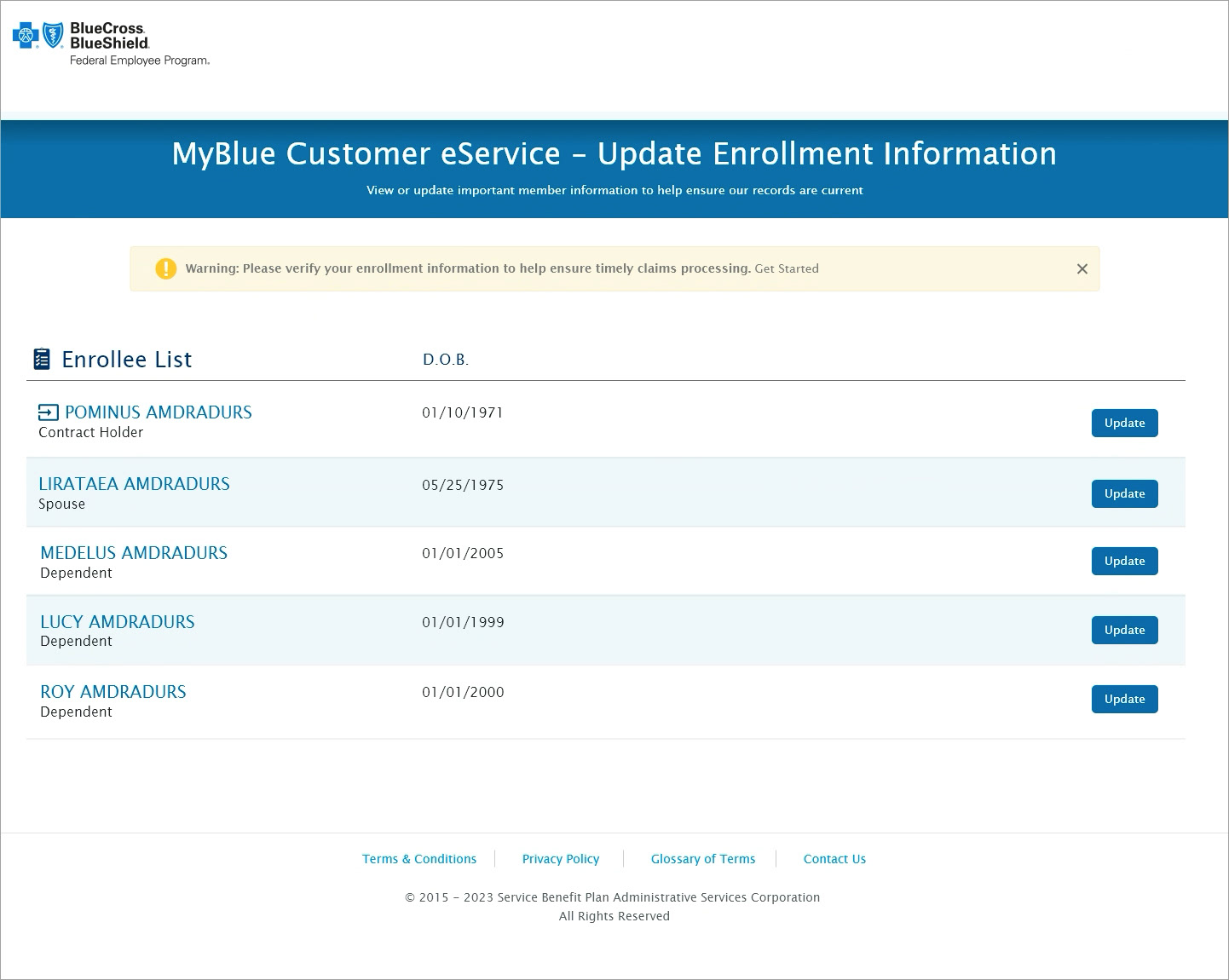The height and width of the screenshot is (980, 1229).
Task: Click the Enrollee List clipboard icon
Action: (x=42, y=360)
